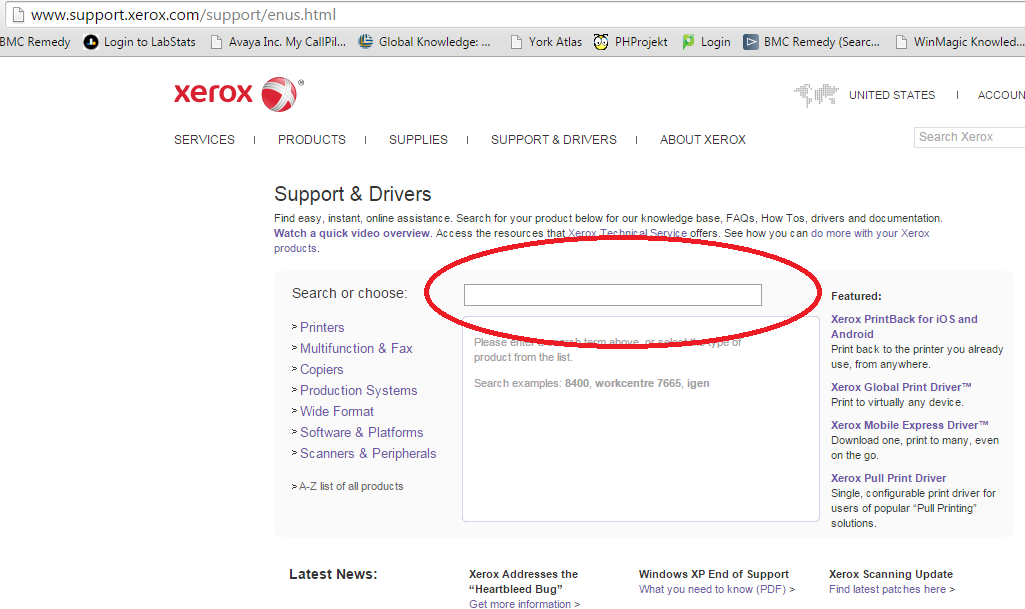Open the ABOUT XEROX menu
The height and width of the screenshot is (609, 1025).
point(703,140)
